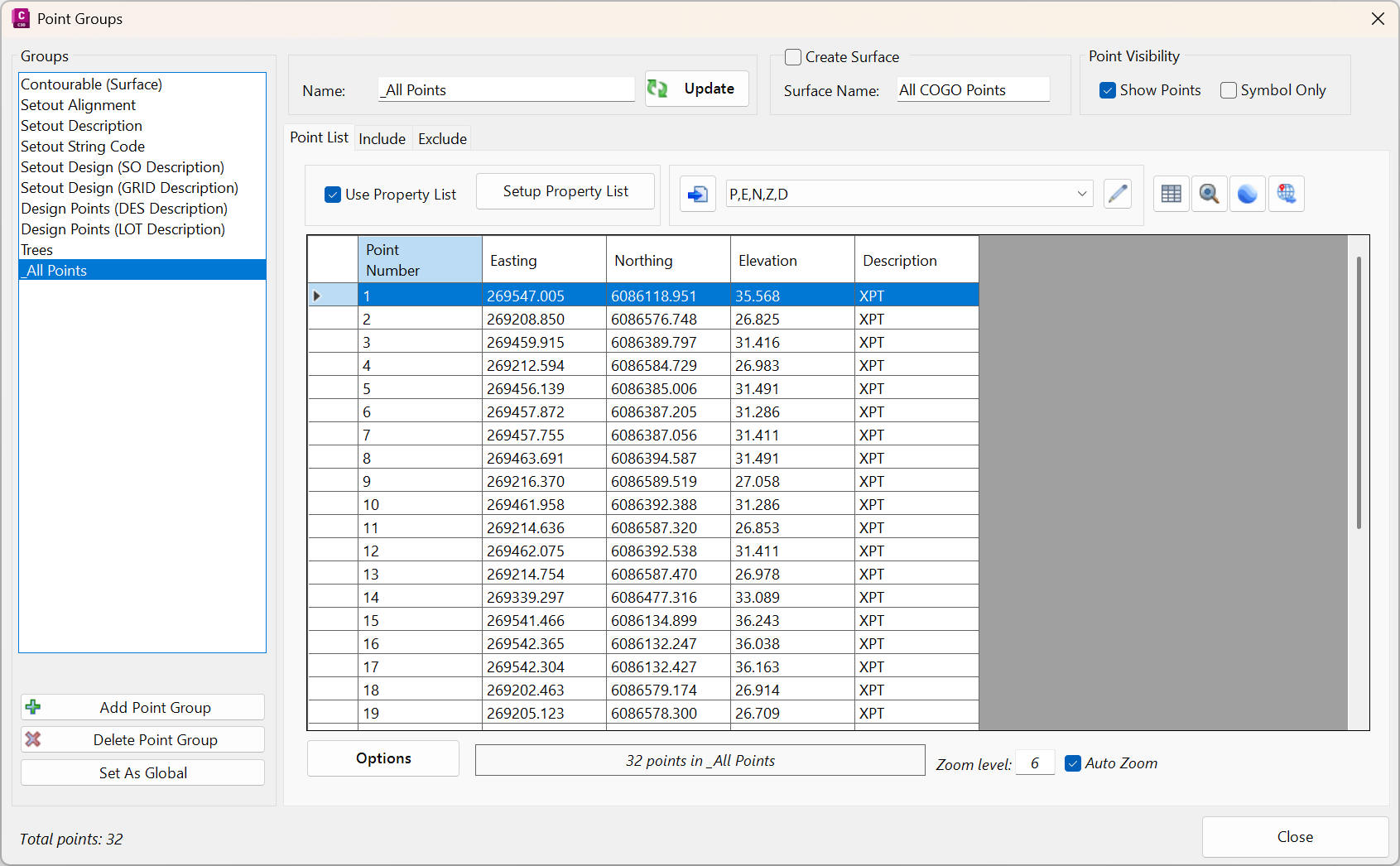Enable the Create Surface checkbox
The image size is (1400, 866).
[x=793, y=57]
